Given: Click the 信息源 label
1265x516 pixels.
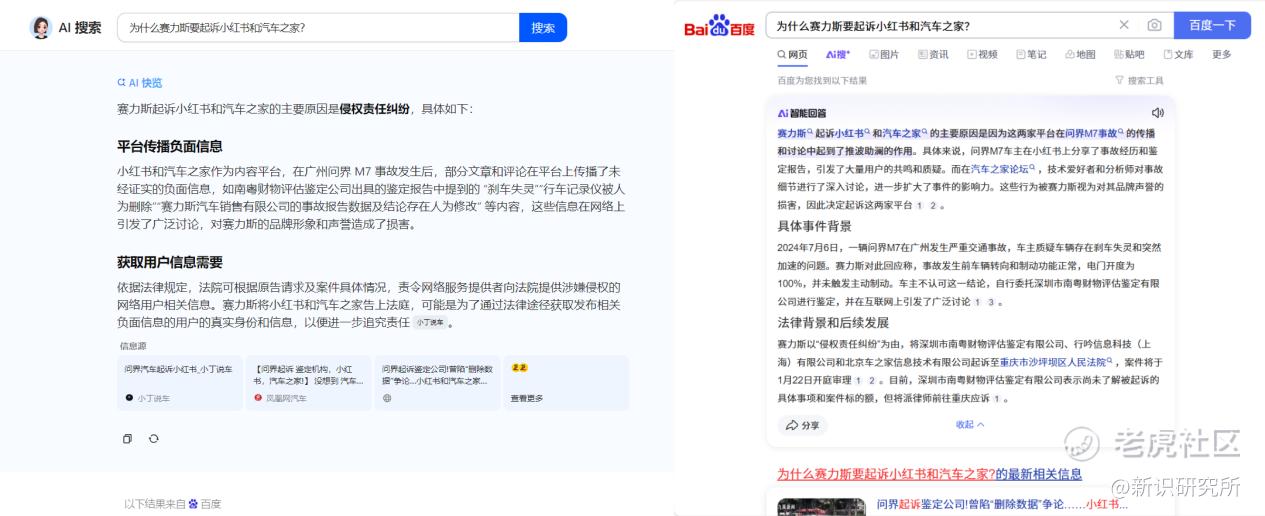Looking at the screenshot, I should coord(133,346).
